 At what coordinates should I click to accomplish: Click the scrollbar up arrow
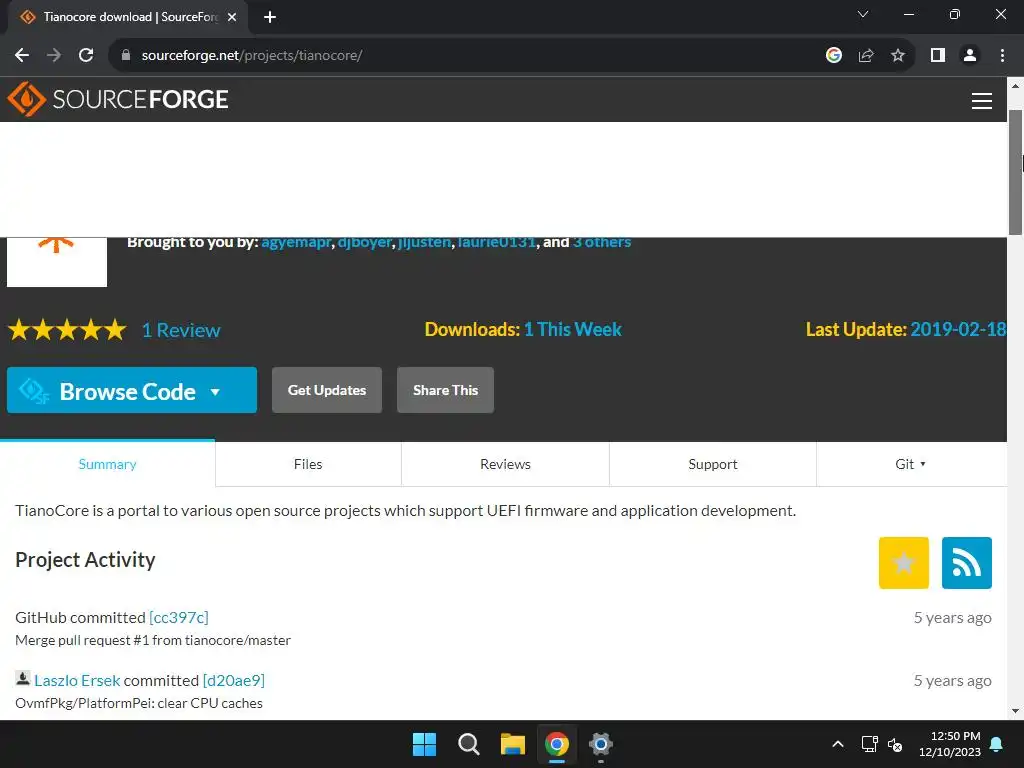click(x=1016, y=86)
